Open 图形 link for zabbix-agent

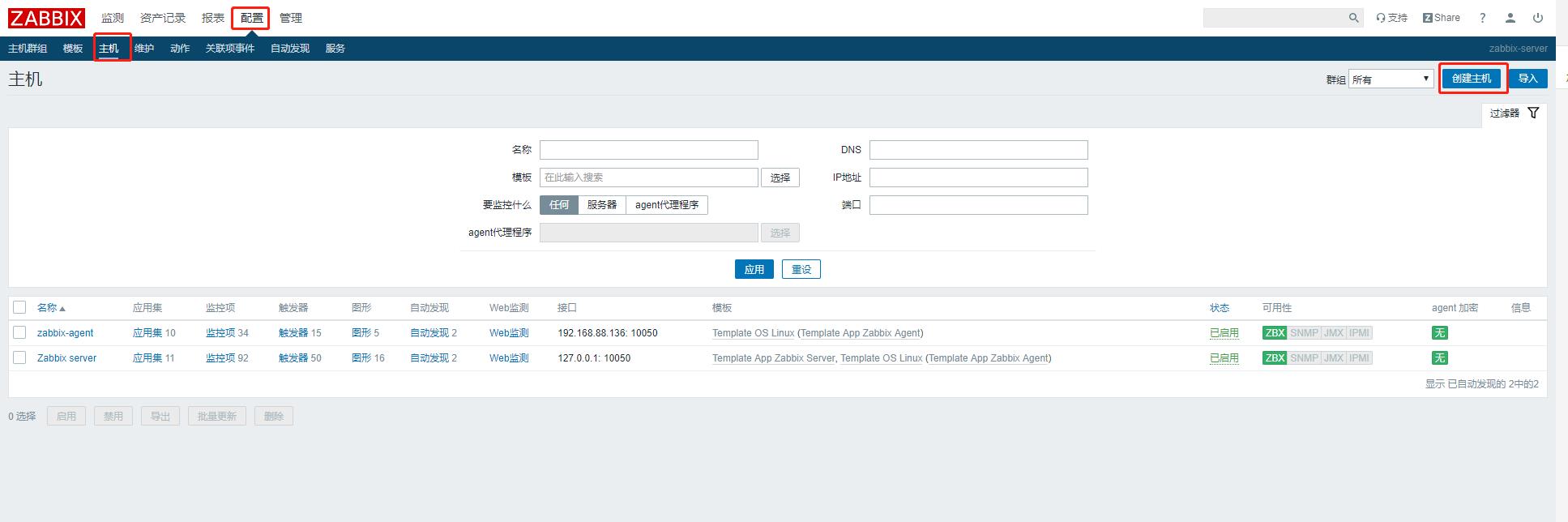pyautogui.click(x=361, y=333)
